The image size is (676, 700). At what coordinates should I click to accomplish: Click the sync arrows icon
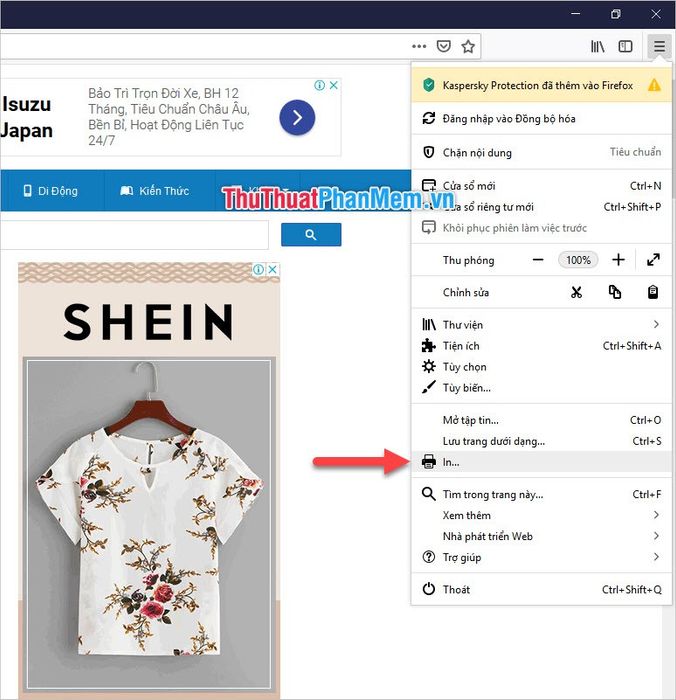click(429, 118)
